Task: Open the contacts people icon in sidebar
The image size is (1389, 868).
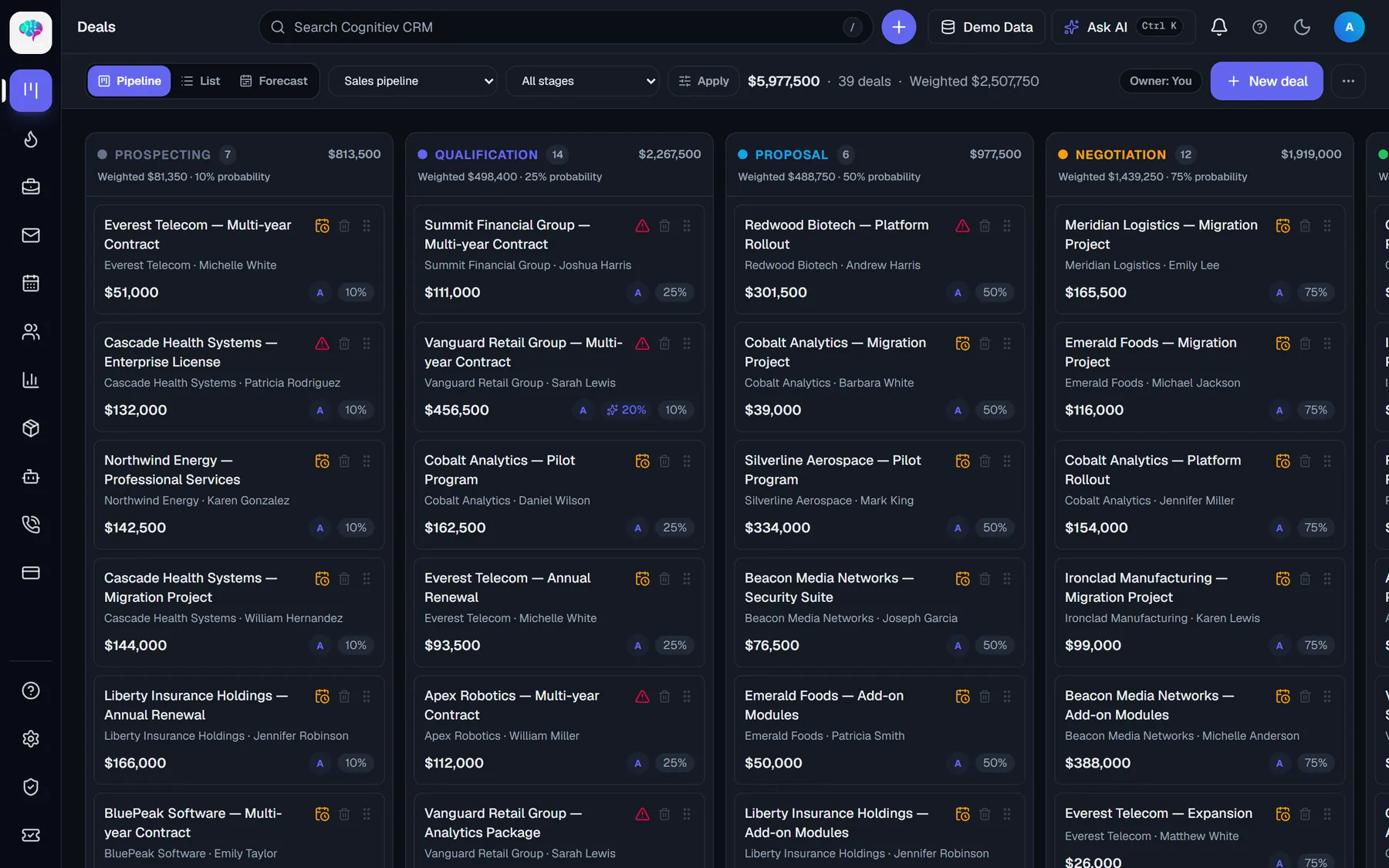Action: (31, 332)
